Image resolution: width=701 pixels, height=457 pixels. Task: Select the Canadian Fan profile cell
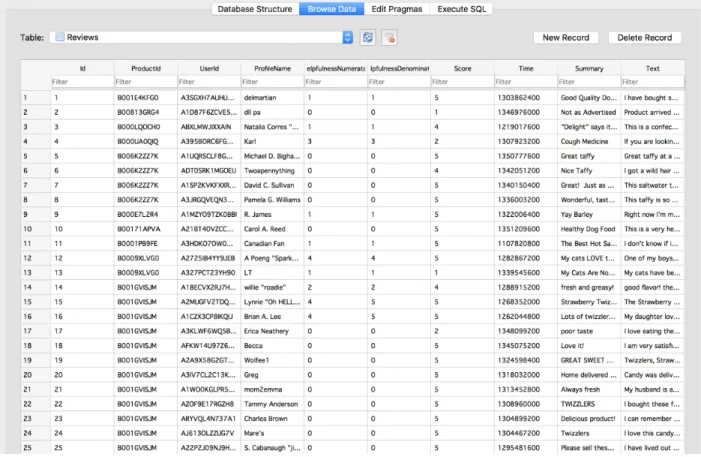272,244
